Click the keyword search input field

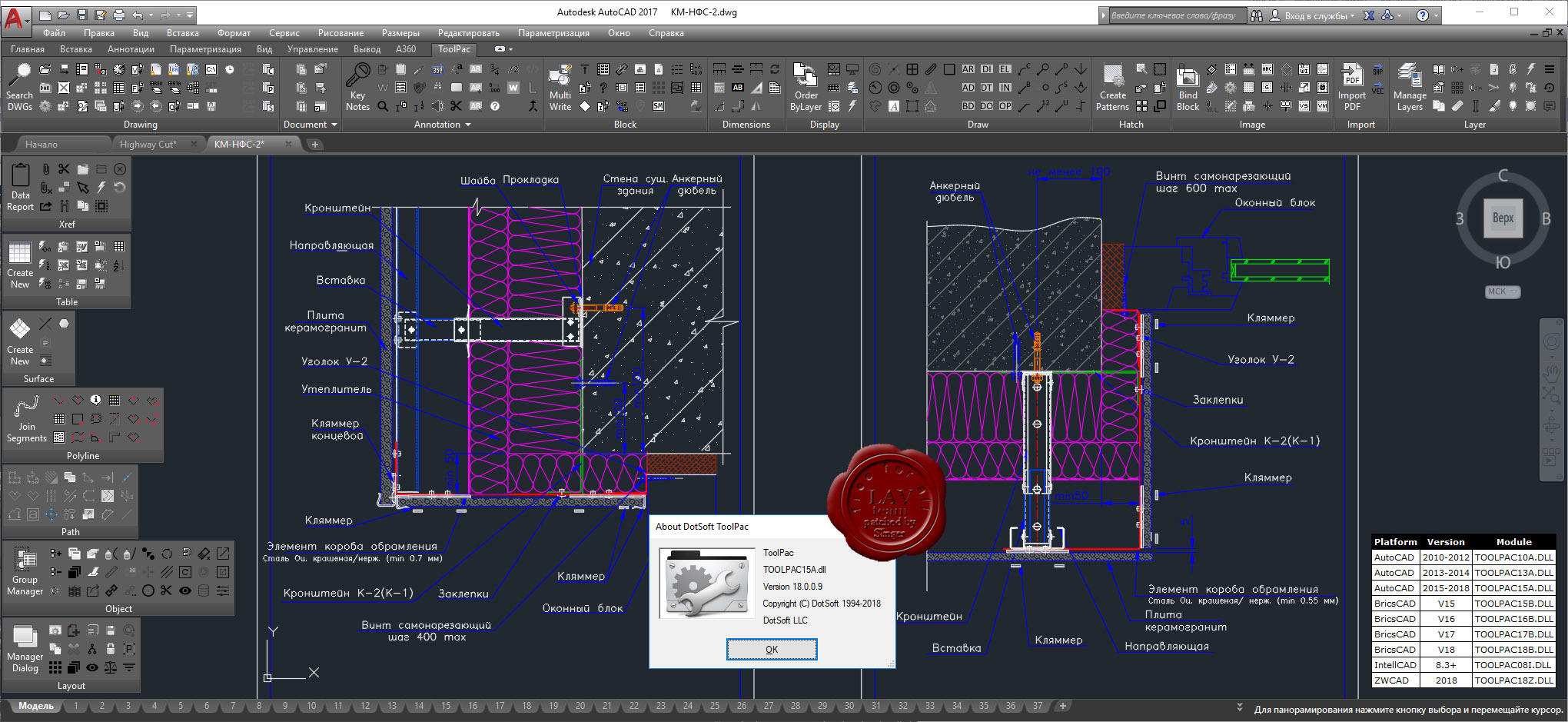click(1176, 15)
